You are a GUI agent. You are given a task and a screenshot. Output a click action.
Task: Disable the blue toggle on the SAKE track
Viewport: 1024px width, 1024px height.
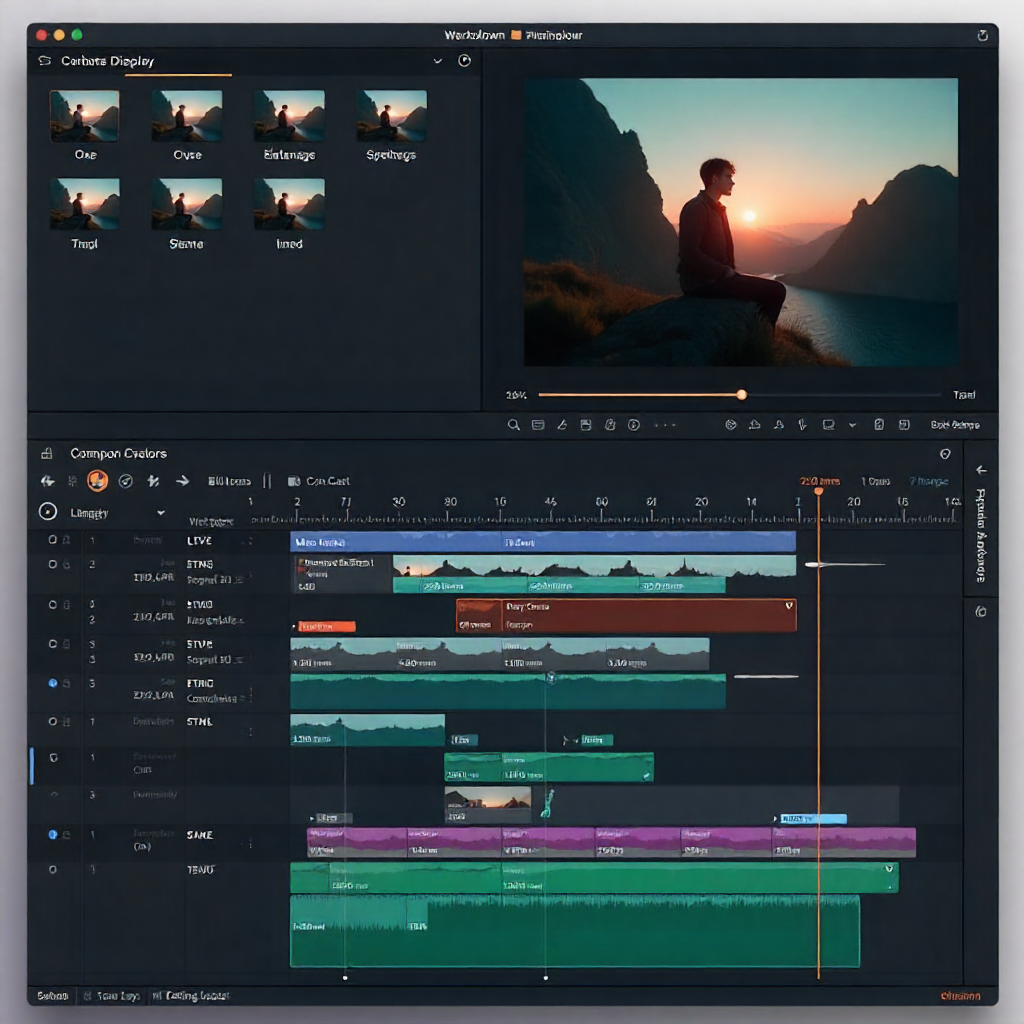tap(53, 835)
